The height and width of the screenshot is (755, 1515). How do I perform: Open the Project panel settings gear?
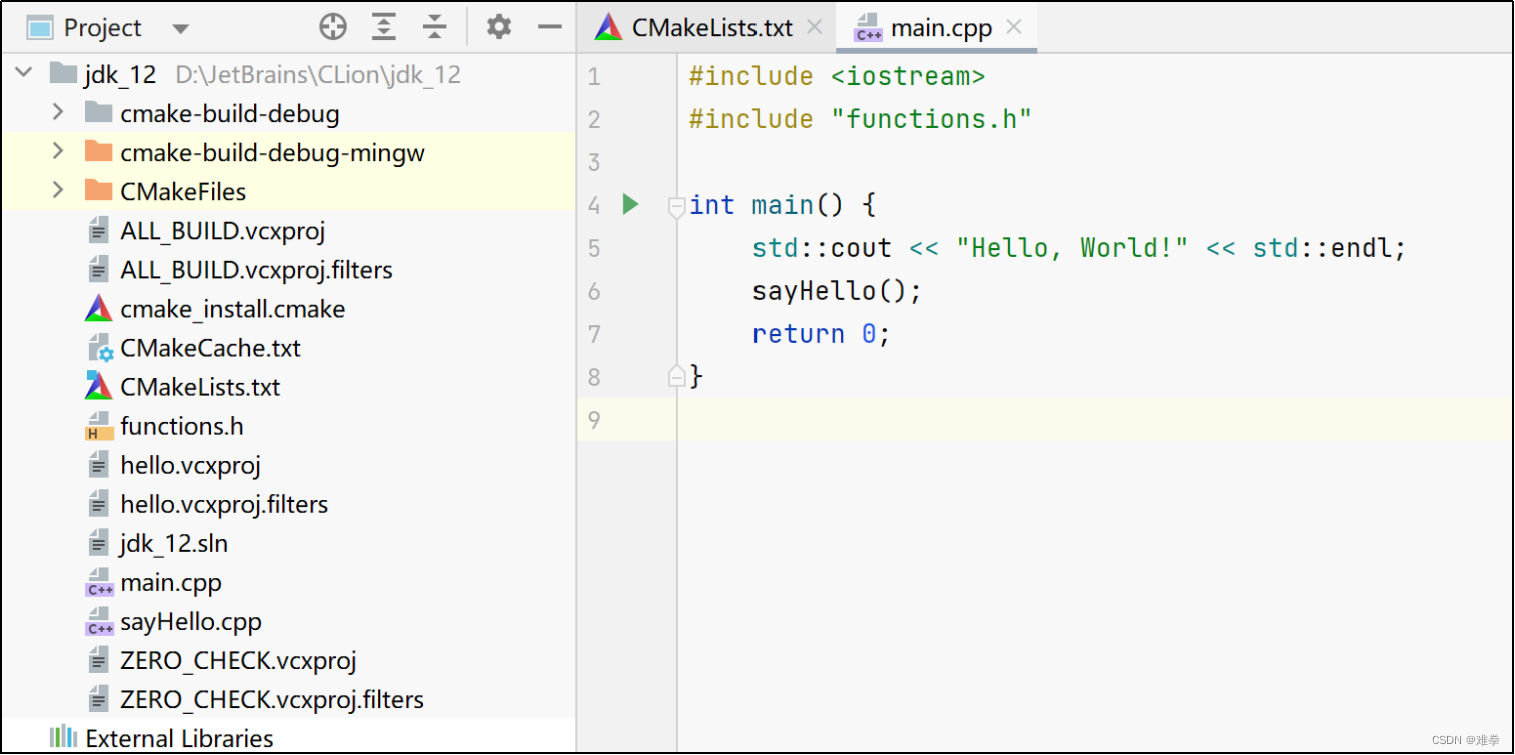click(x=499, y=27)
